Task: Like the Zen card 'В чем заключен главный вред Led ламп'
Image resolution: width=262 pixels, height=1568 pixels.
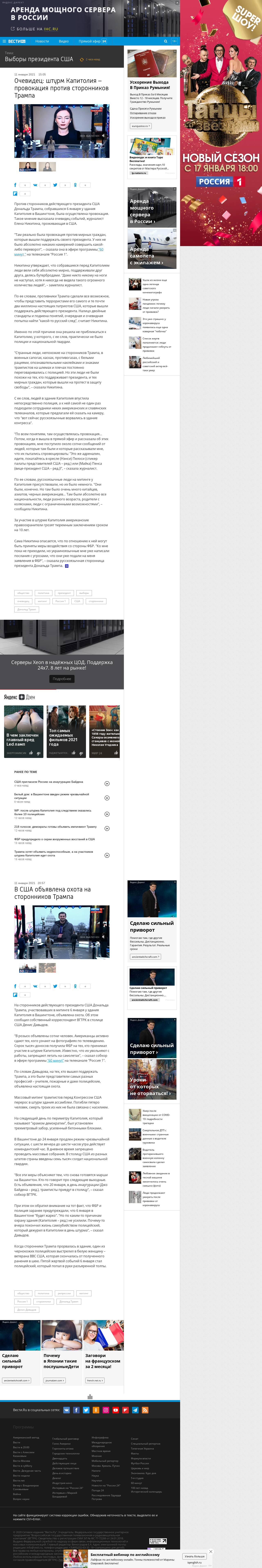Action: pyautogui.click(x=31, y=753)
